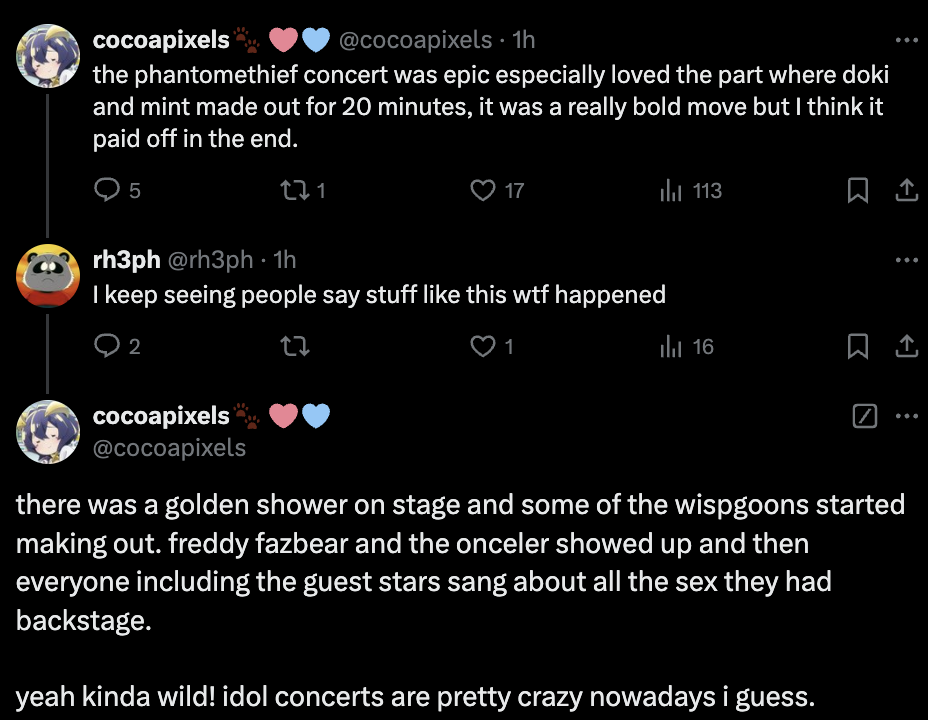This screenshot has height=720, width=928.
Task: Reply to rh3ph's tweet
Action: pos(106,346)
